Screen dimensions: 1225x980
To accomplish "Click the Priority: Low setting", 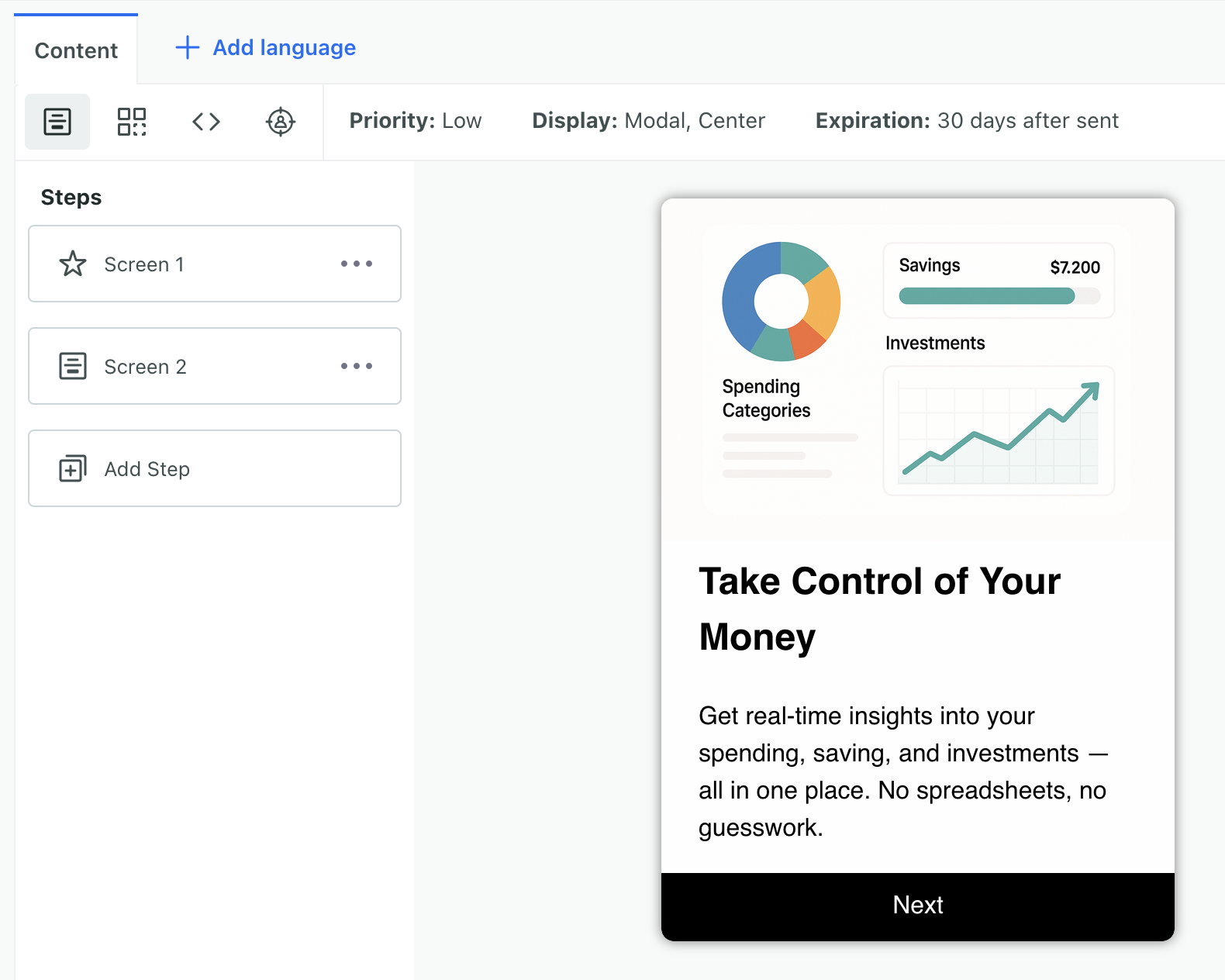I will tap(416, 121).
